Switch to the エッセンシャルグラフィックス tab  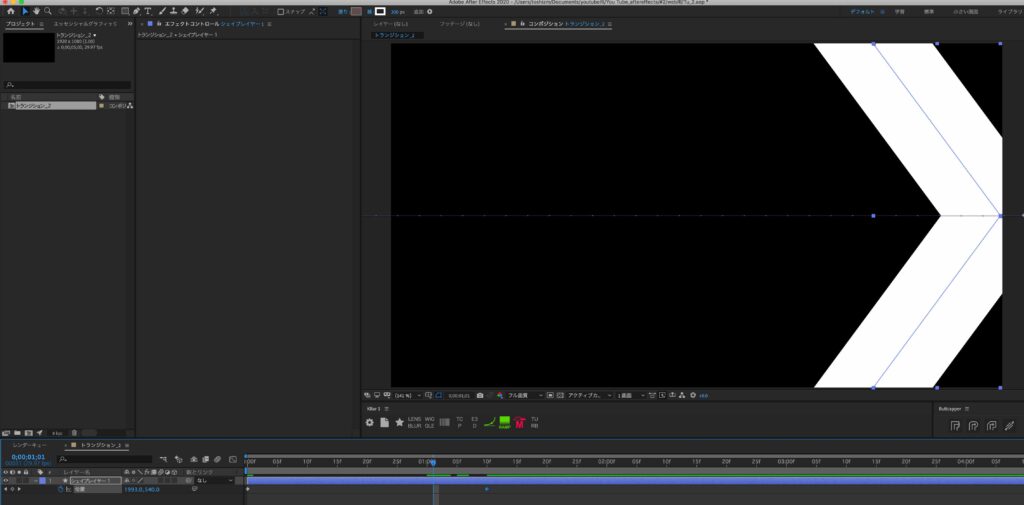coord(85,24)
